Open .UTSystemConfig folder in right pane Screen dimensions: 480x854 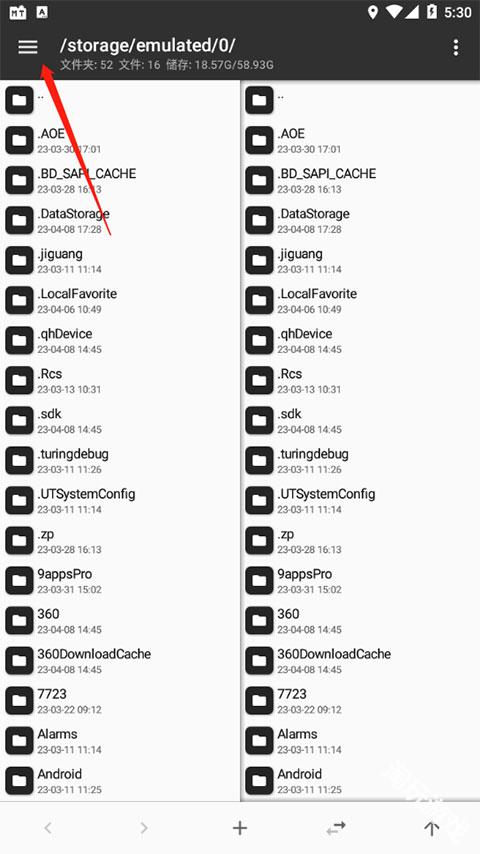click(360, 501)
